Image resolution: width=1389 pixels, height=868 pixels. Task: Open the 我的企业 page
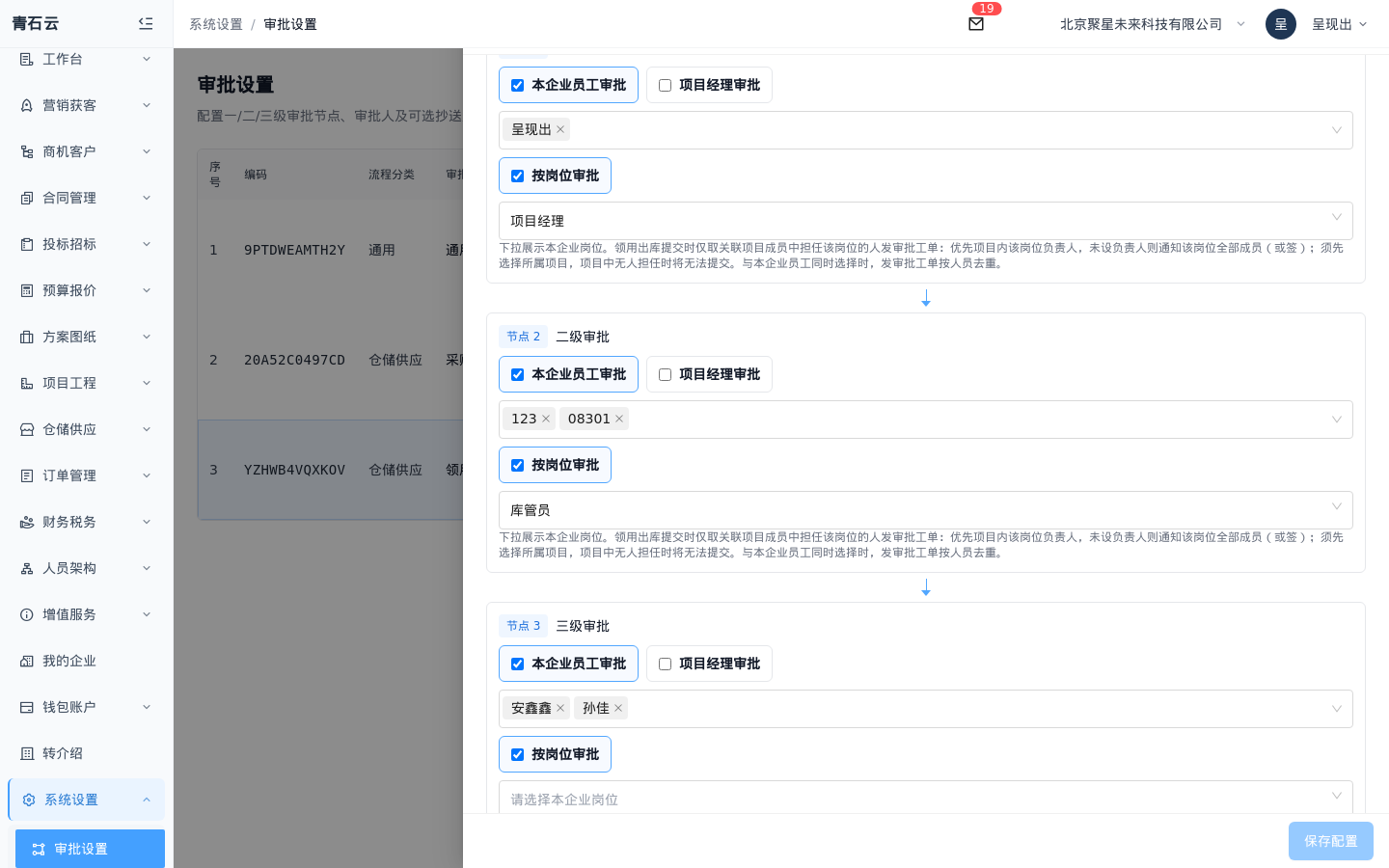[x=86, y=661]
